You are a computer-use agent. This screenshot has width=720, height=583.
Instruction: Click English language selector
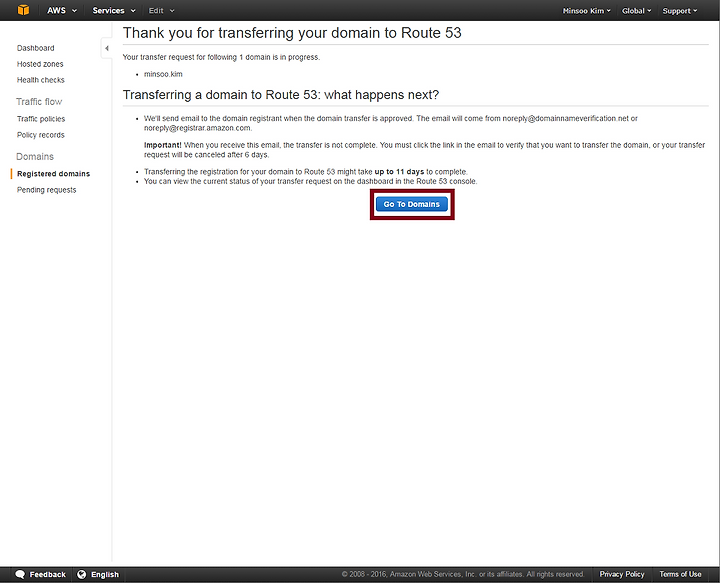[x=105, y=574]
